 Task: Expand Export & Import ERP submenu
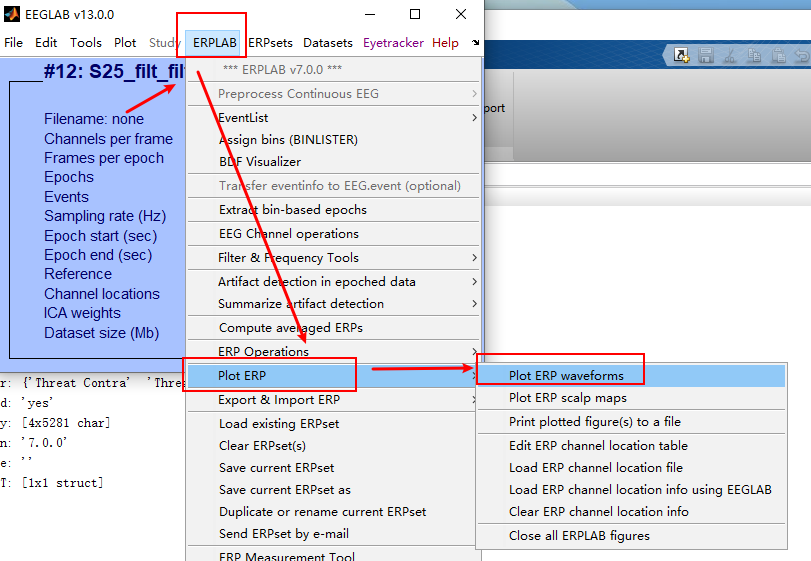[334, 400]
